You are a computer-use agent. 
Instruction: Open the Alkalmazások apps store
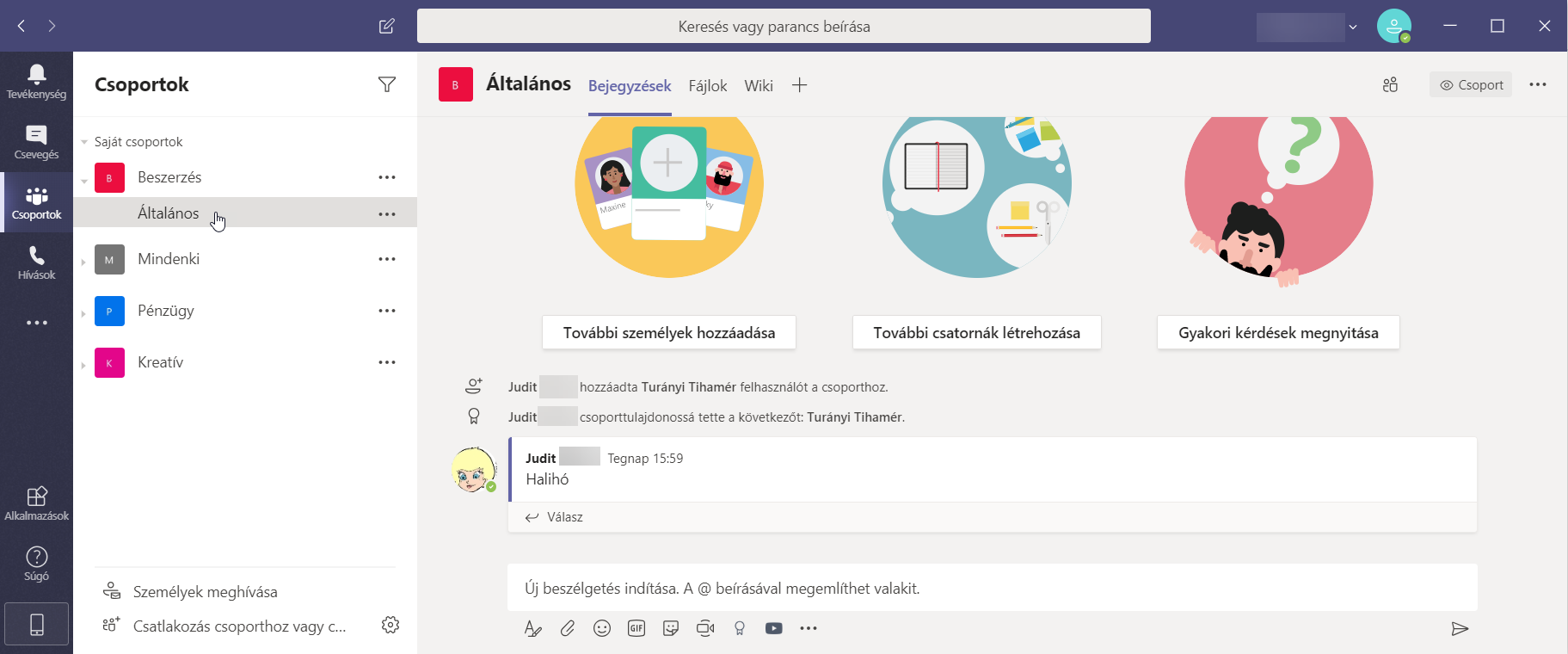[x=36, y=503]
